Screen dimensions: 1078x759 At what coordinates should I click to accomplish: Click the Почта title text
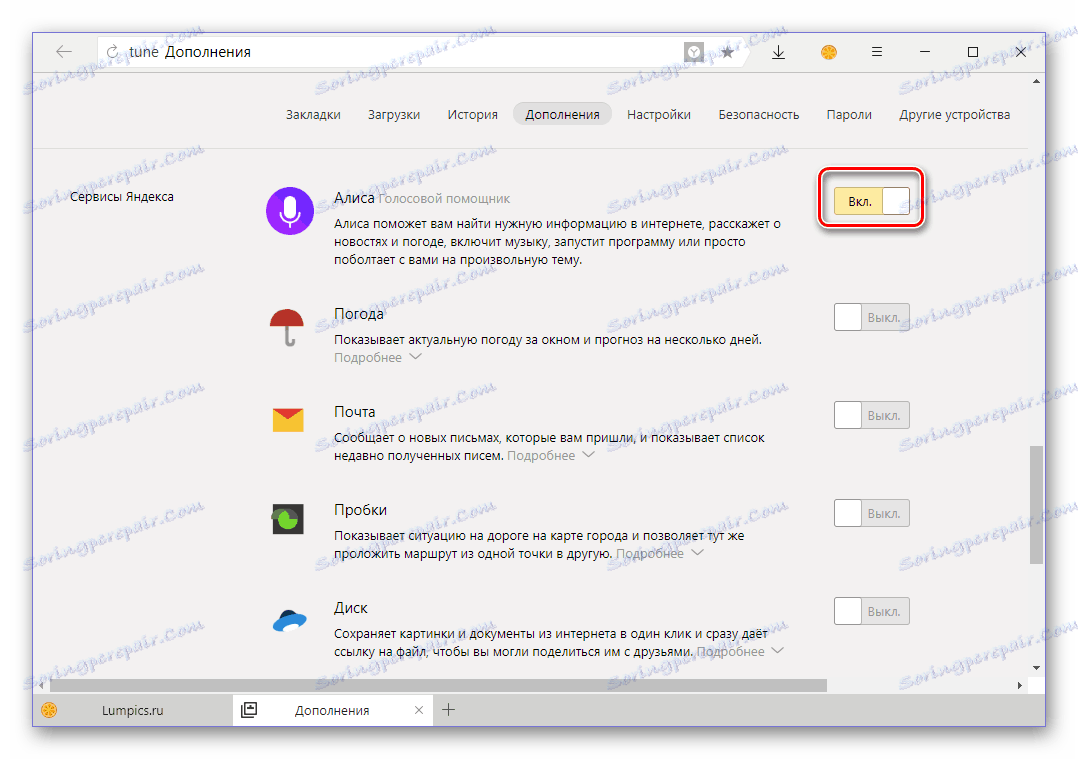(x=355, y=412)
